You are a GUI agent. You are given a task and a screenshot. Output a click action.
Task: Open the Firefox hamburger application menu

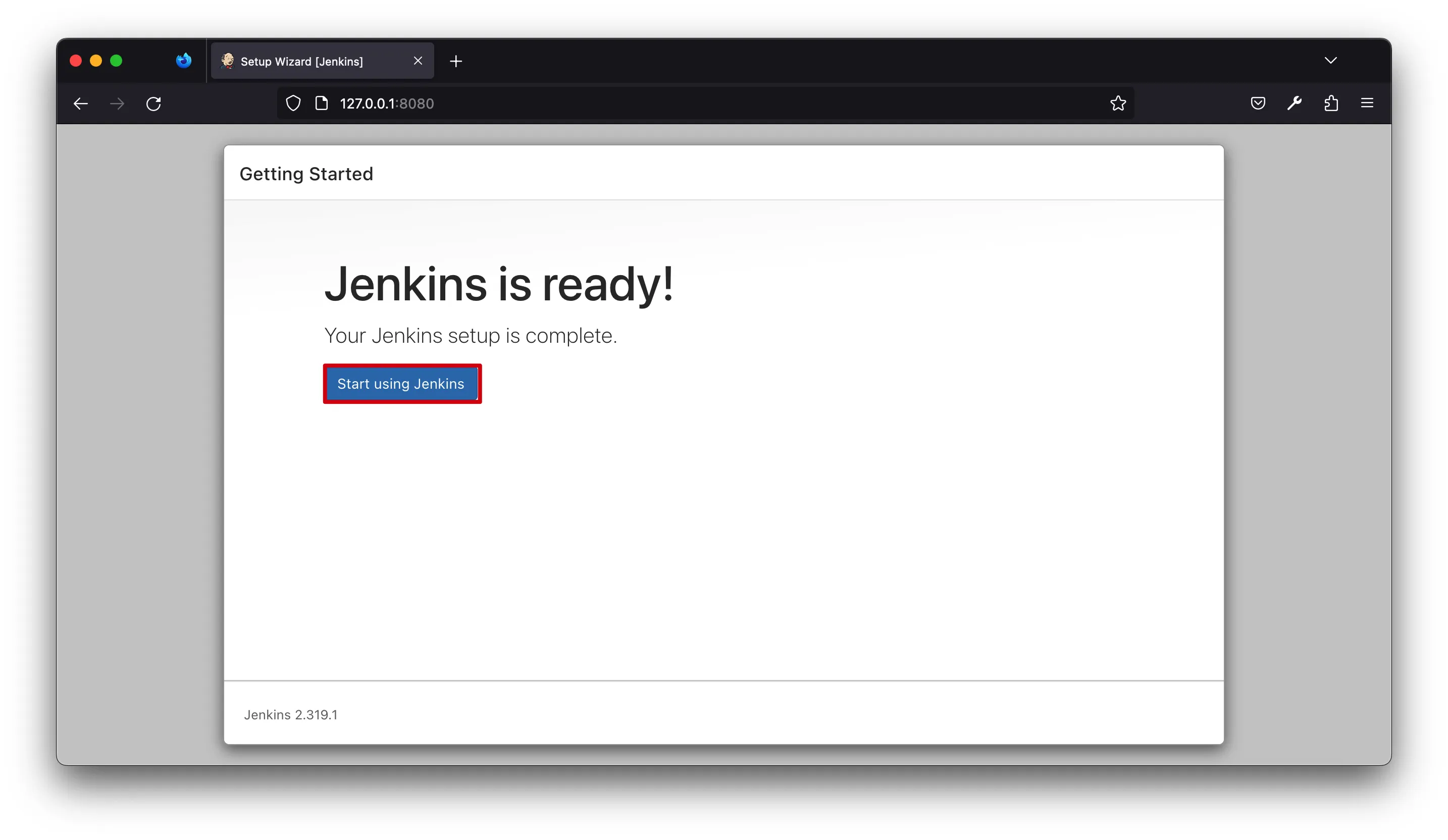[x=1367, y=103]
